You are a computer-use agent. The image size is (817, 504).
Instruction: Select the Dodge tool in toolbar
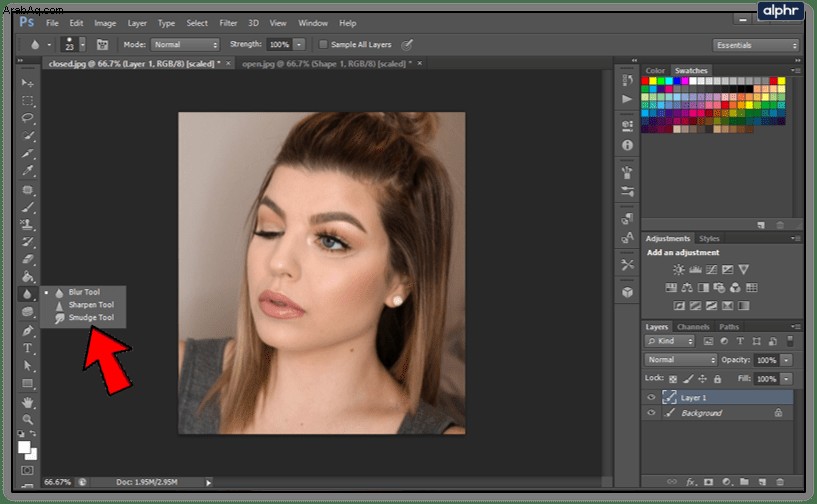pyautogui.click(x=28, y=312)
